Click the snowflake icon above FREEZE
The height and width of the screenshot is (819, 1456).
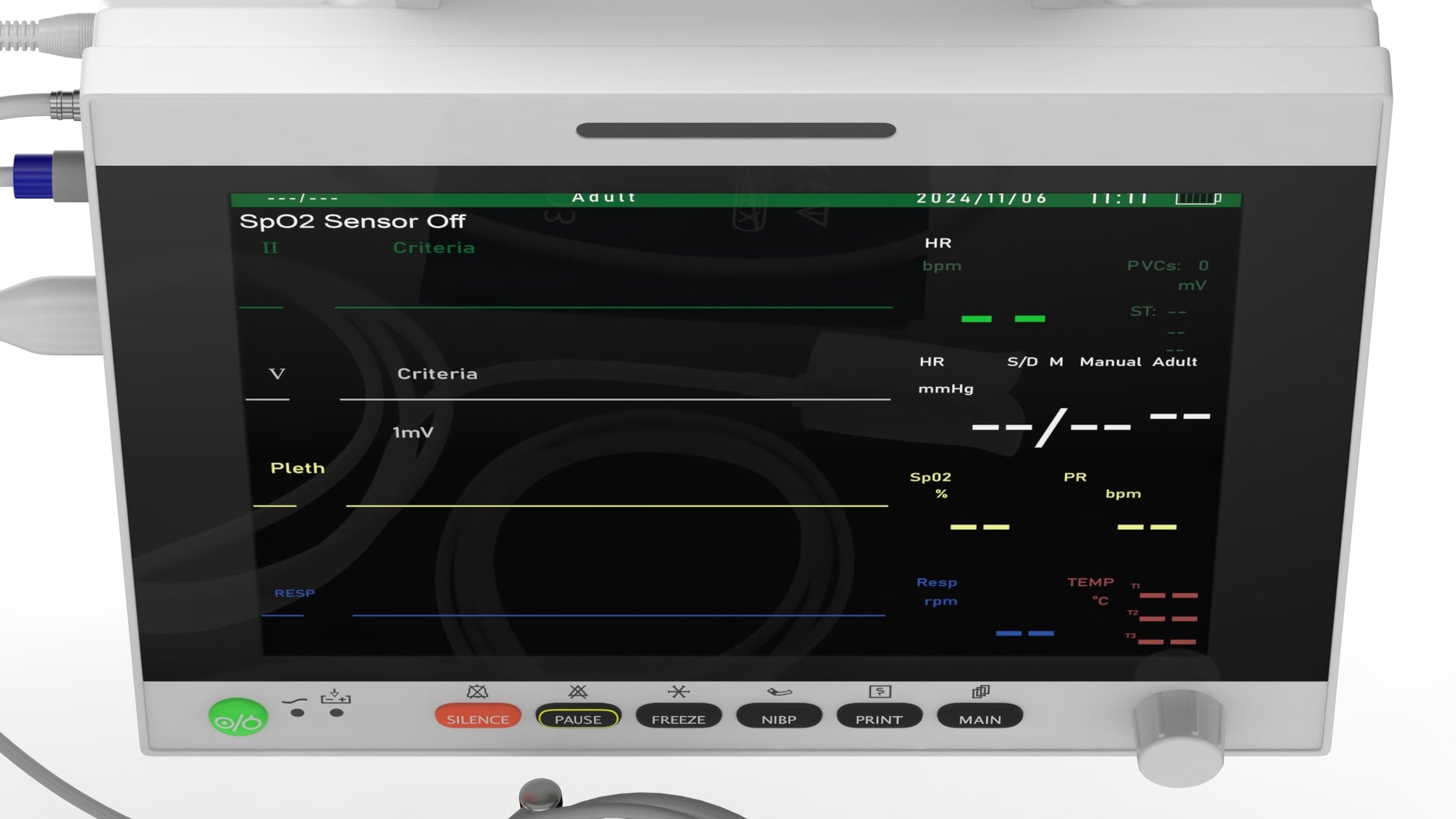678,692
